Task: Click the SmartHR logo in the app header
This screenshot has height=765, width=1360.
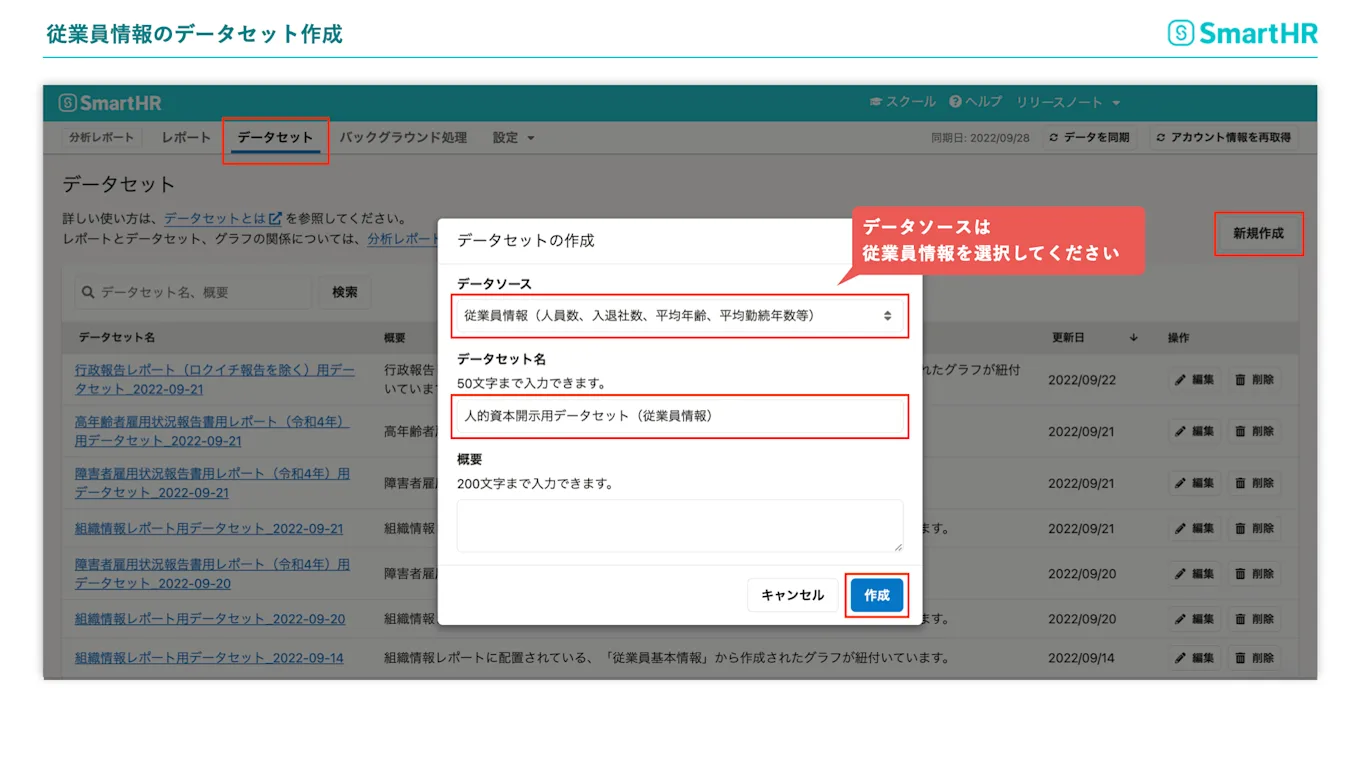Action: [110, 103]
